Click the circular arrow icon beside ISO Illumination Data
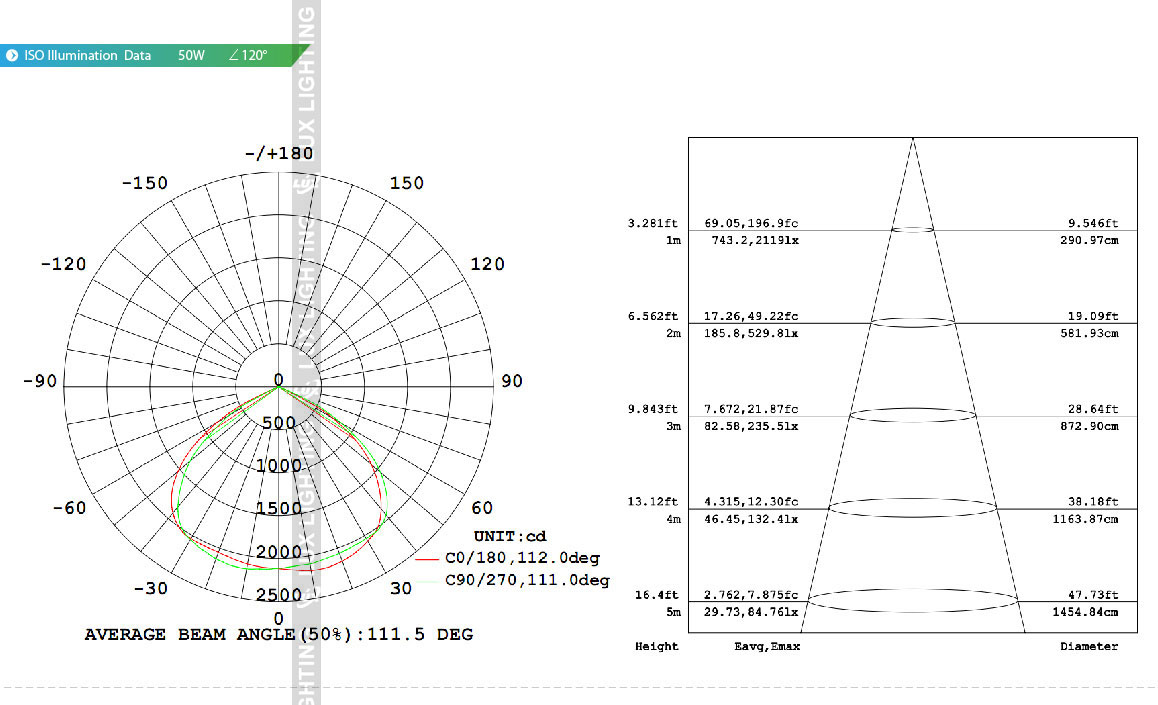This screenshot has height=705, width=1158. 12,55
